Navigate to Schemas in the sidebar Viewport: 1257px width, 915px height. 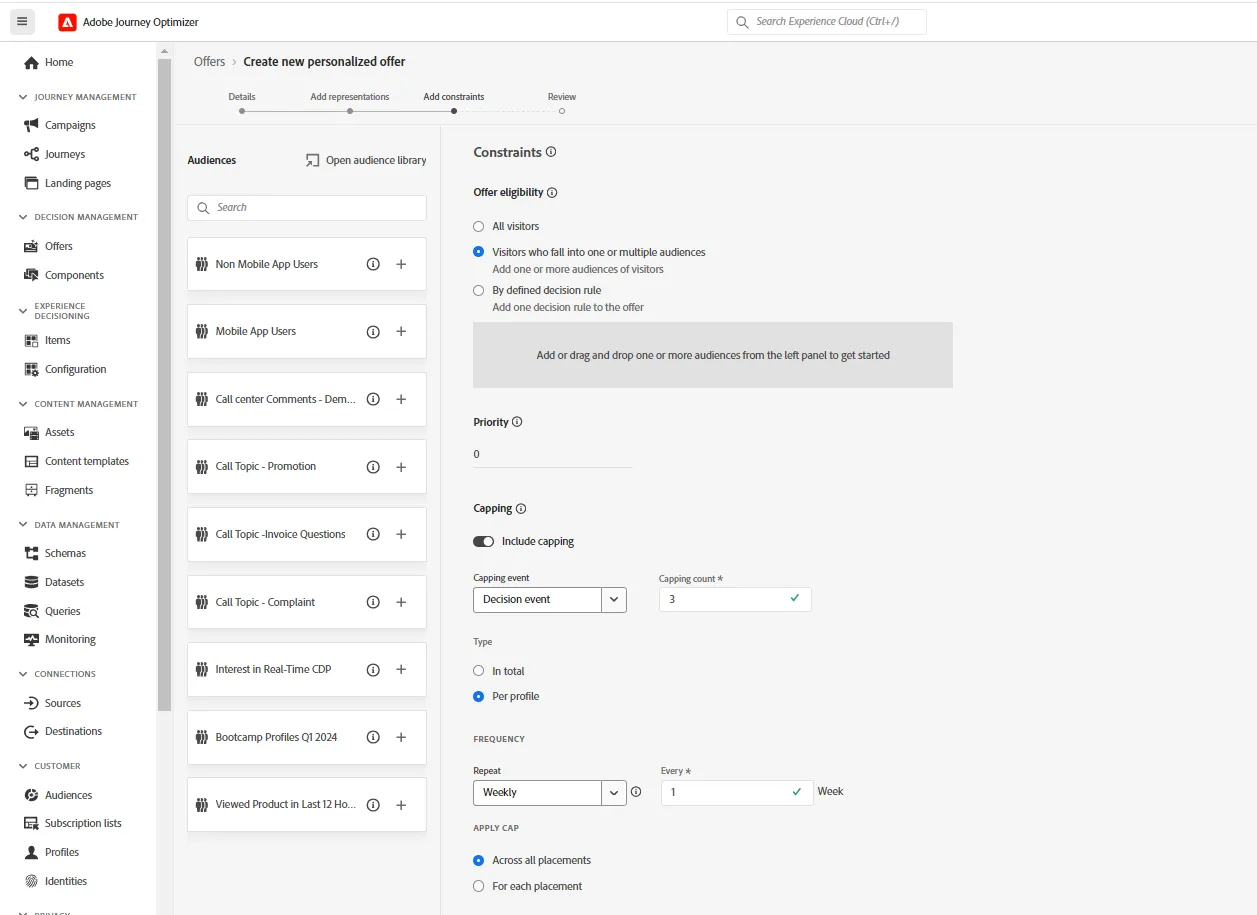(x=65, y=554)
